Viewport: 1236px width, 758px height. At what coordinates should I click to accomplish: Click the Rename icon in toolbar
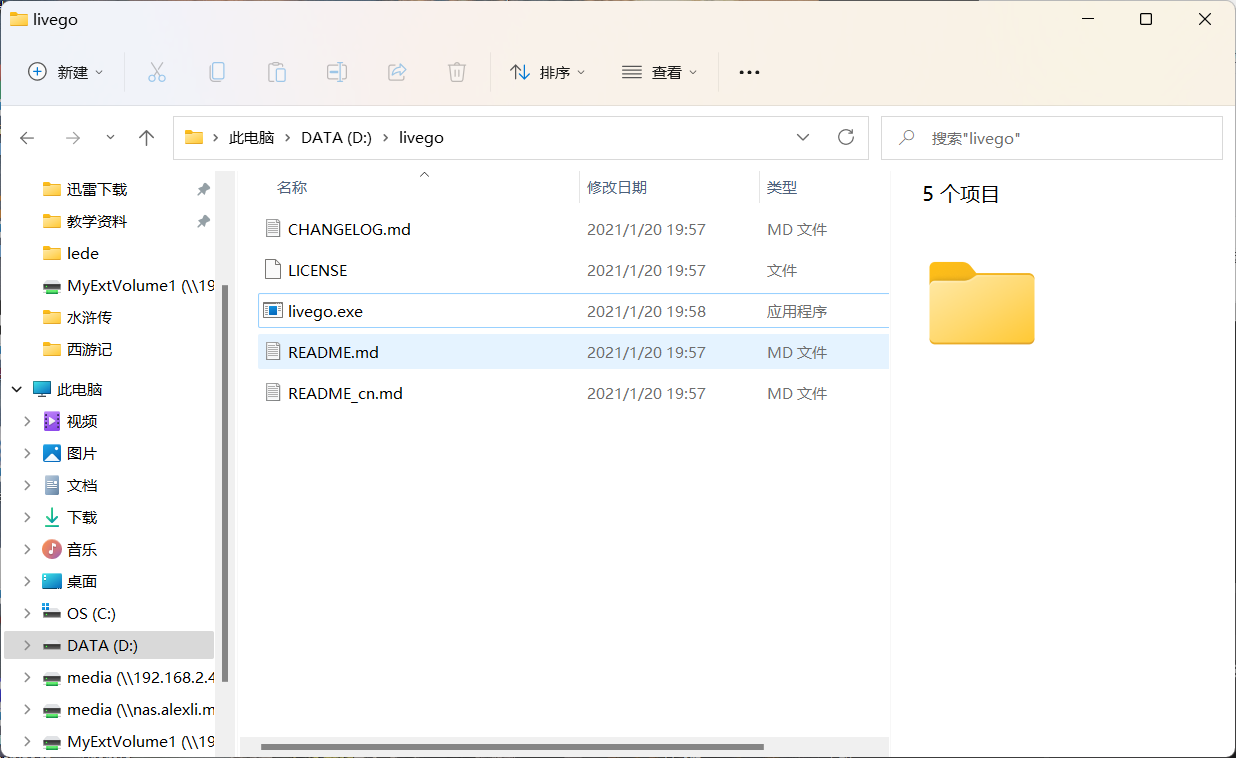337,72
